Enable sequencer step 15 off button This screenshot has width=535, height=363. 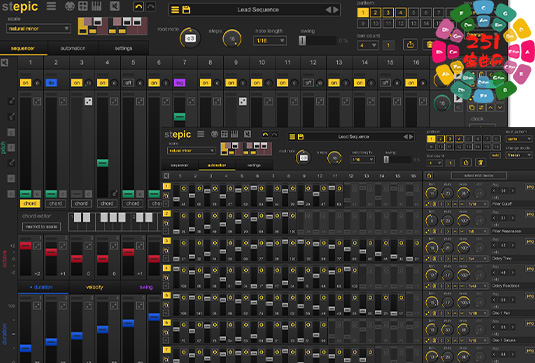click(385, 83)
